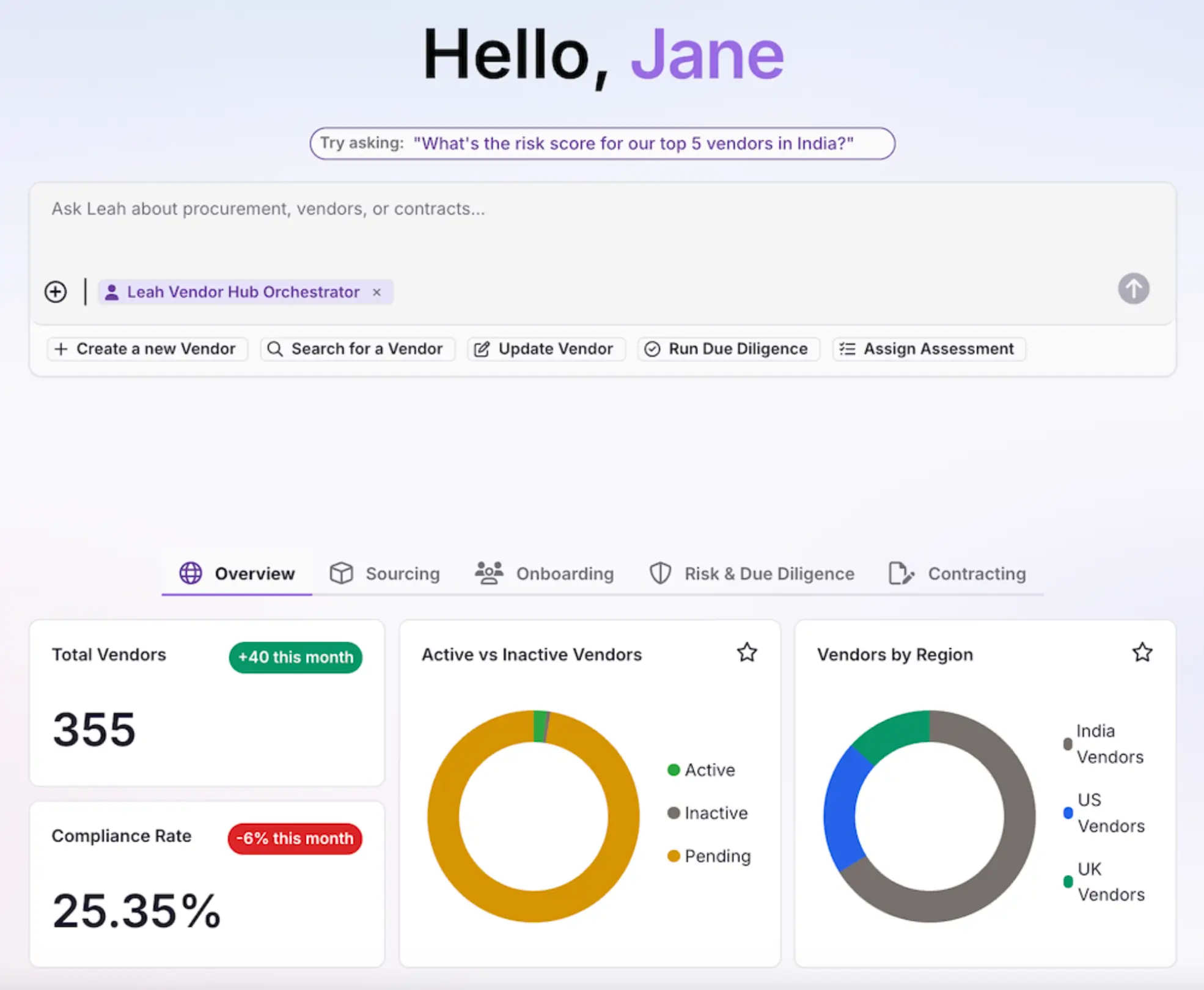Click the person icon on Orchestrator chip
This screenshot has width=1204, height=990.
(112, 292)
